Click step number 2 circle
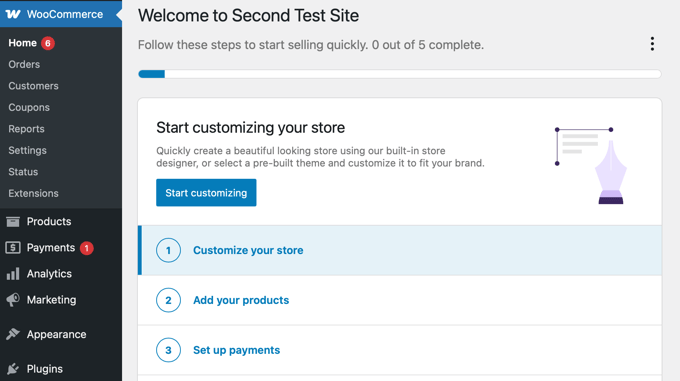 (x=168, y=300)
